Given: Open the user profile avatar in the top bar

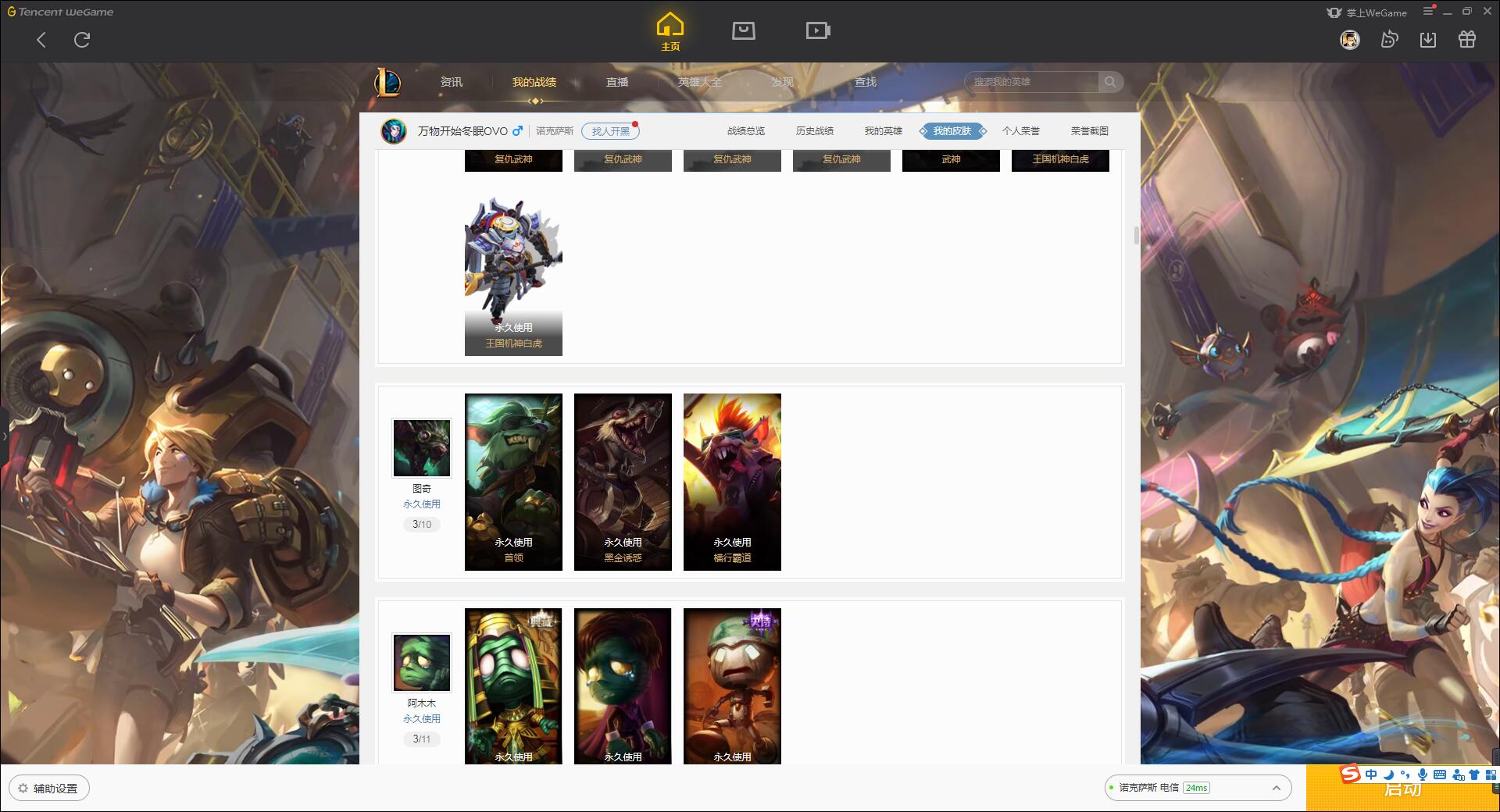Looking at the screenshot, I should [1350, 39].
